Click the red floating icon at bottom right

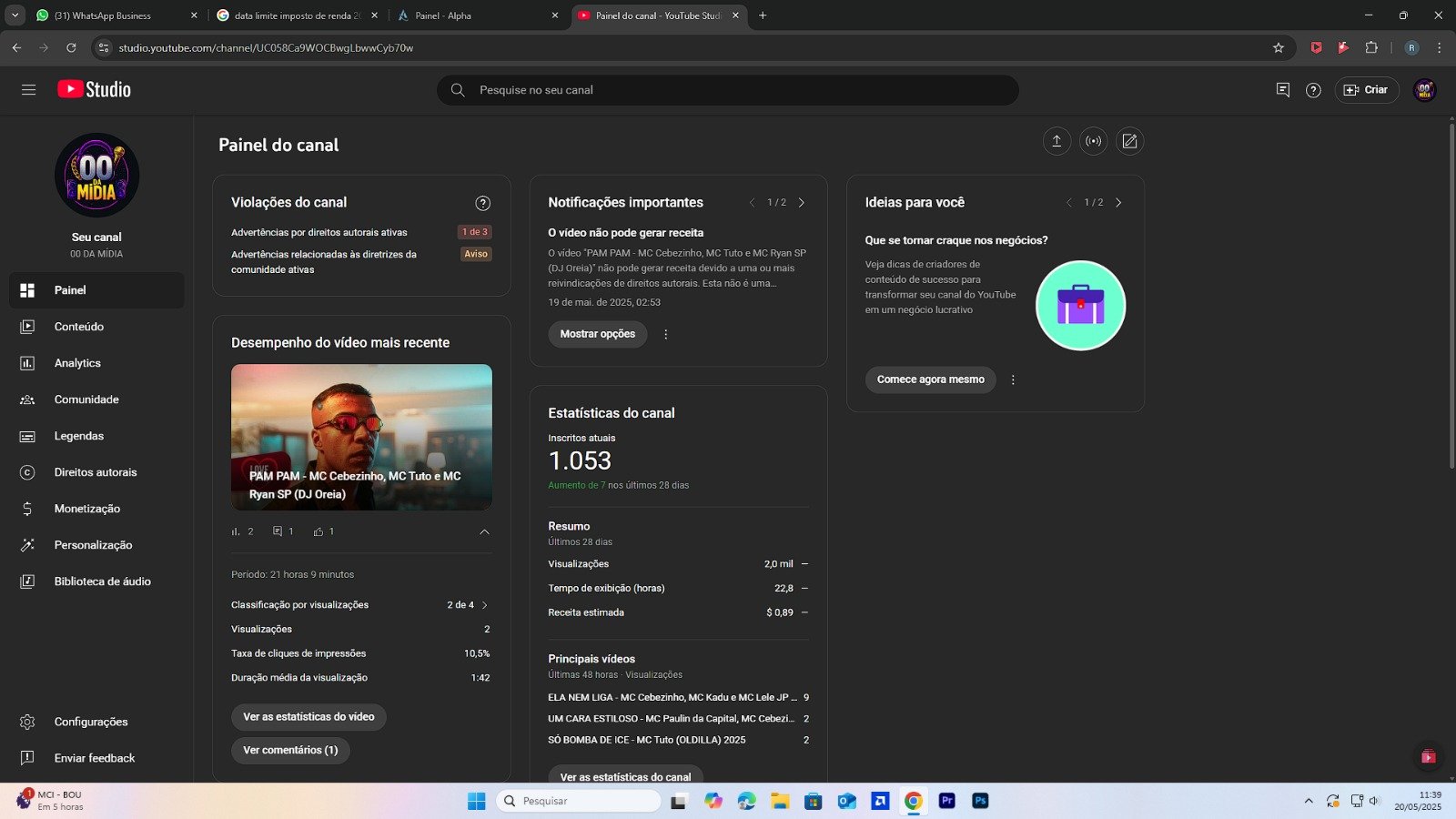point(1428,756)
